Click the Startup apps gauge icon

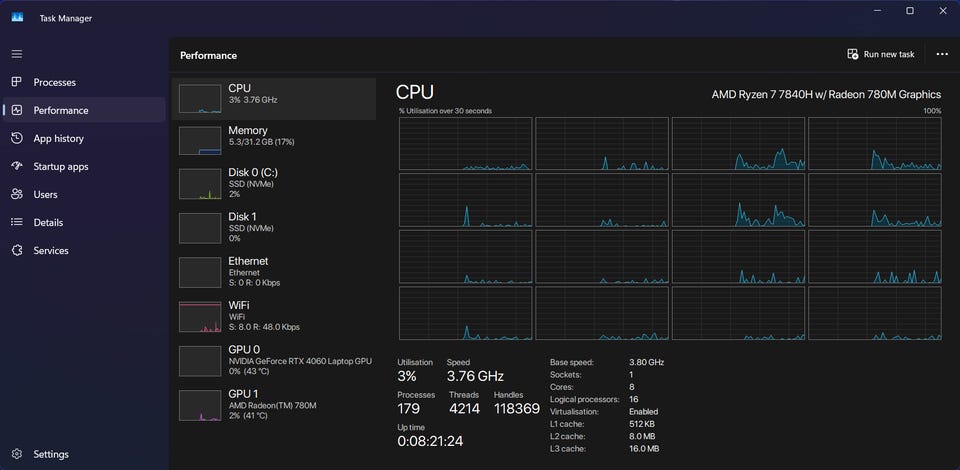tap(17, 166)
